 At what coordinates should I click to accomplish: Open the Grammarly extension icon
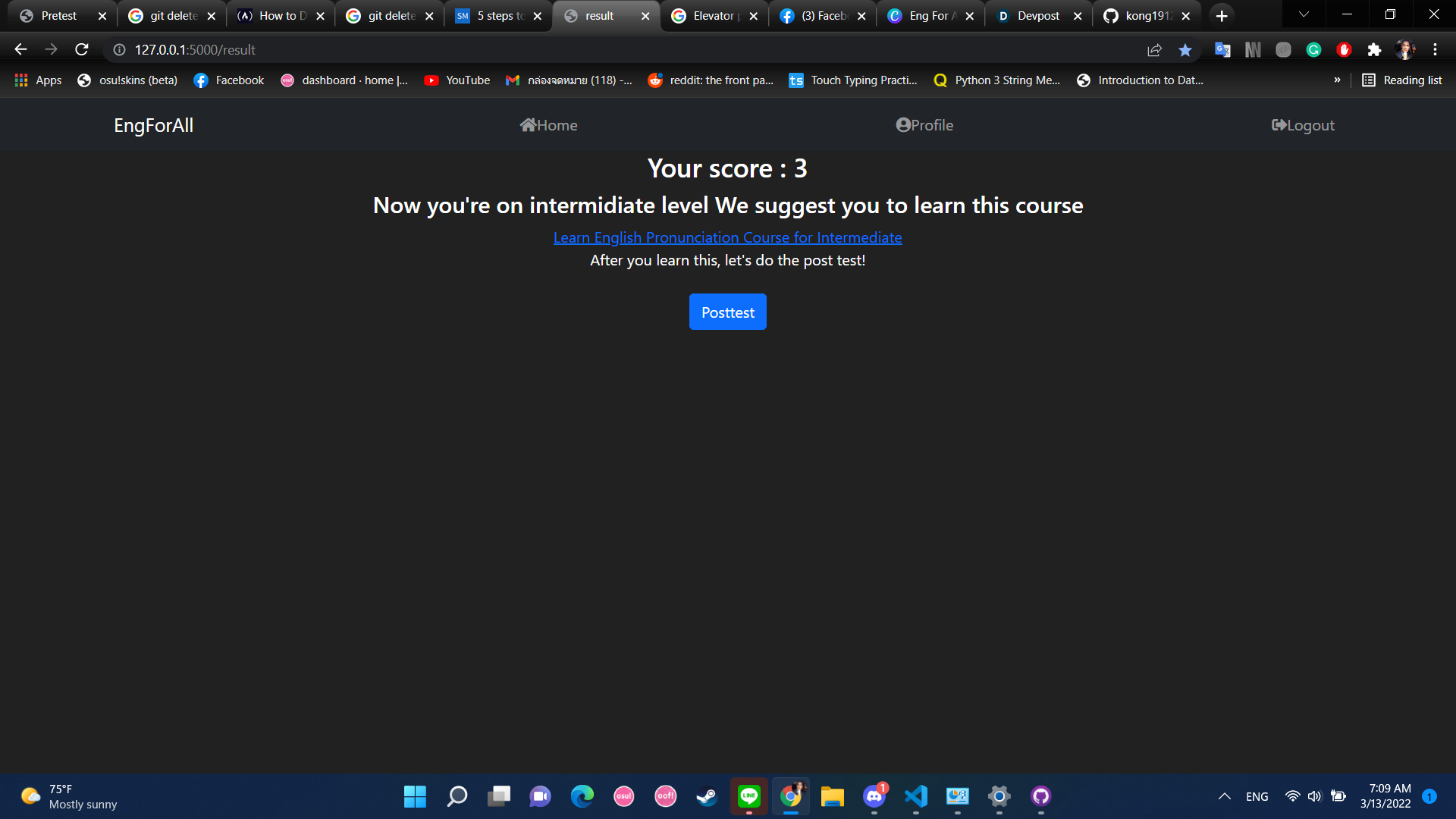point(1313,50)
